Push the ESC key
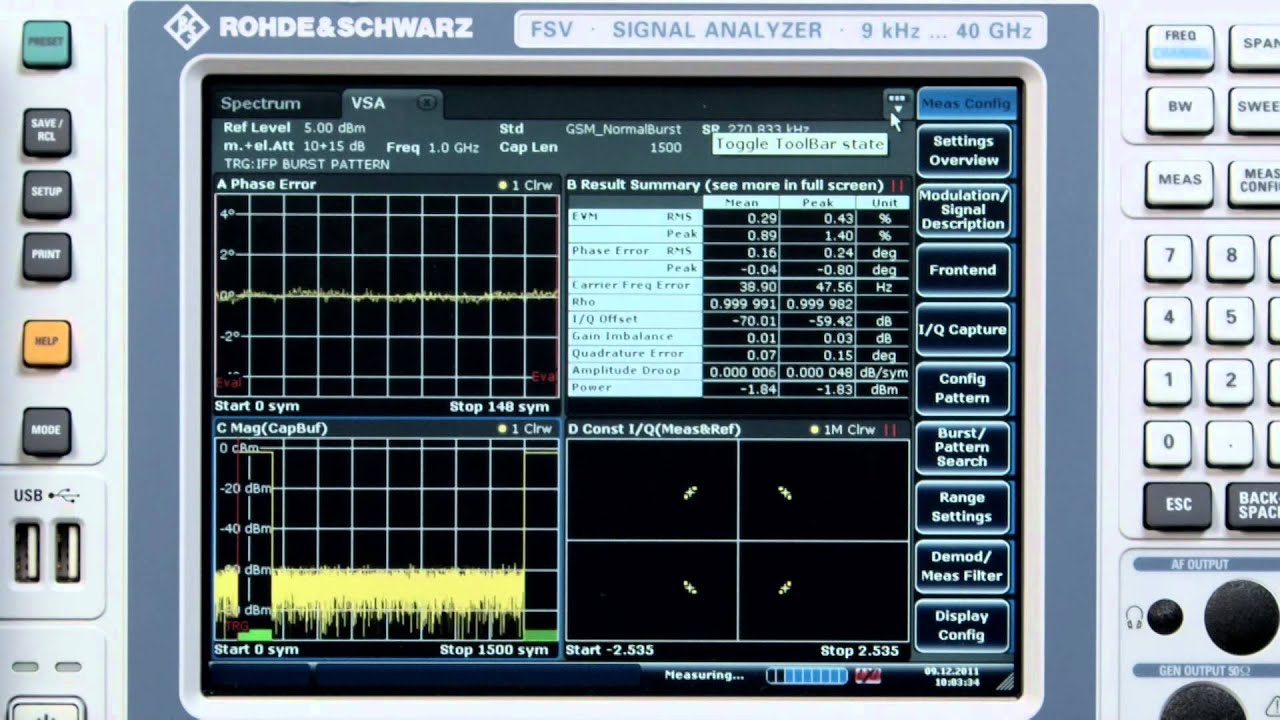1280x720 pixels. click(1178, 504)
